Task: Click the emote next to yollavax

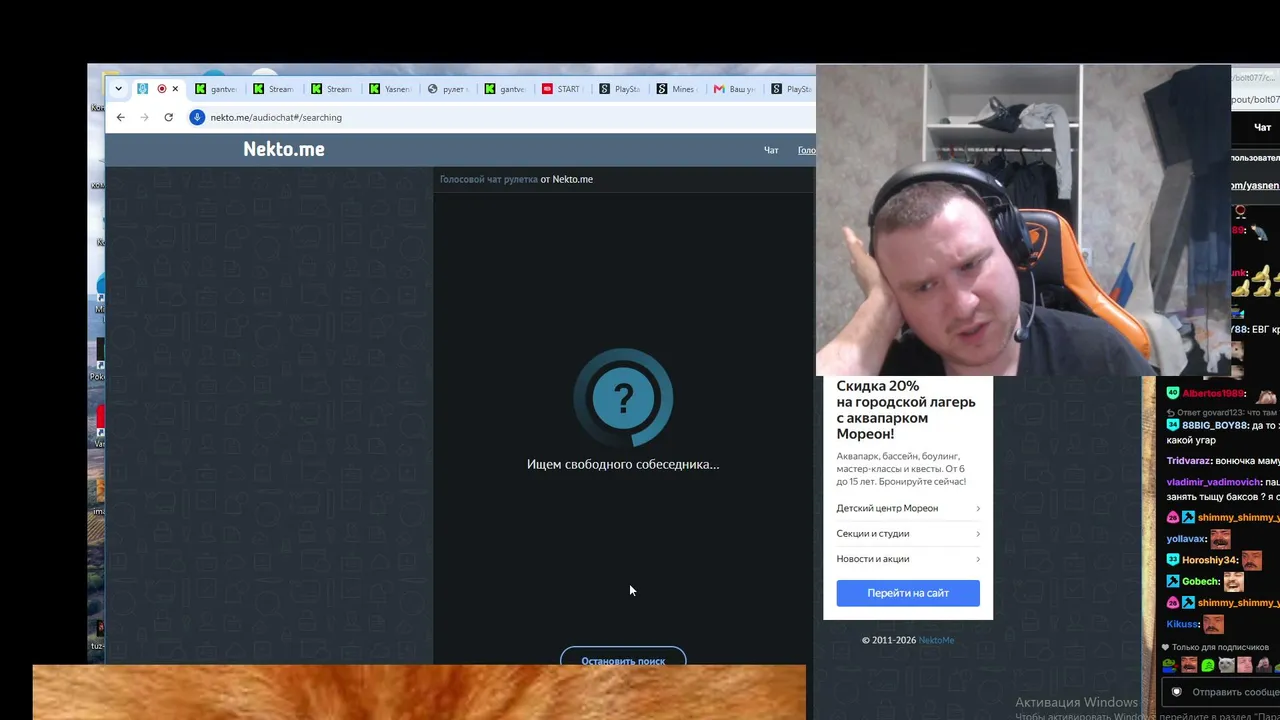Action: coord(1220,539)
